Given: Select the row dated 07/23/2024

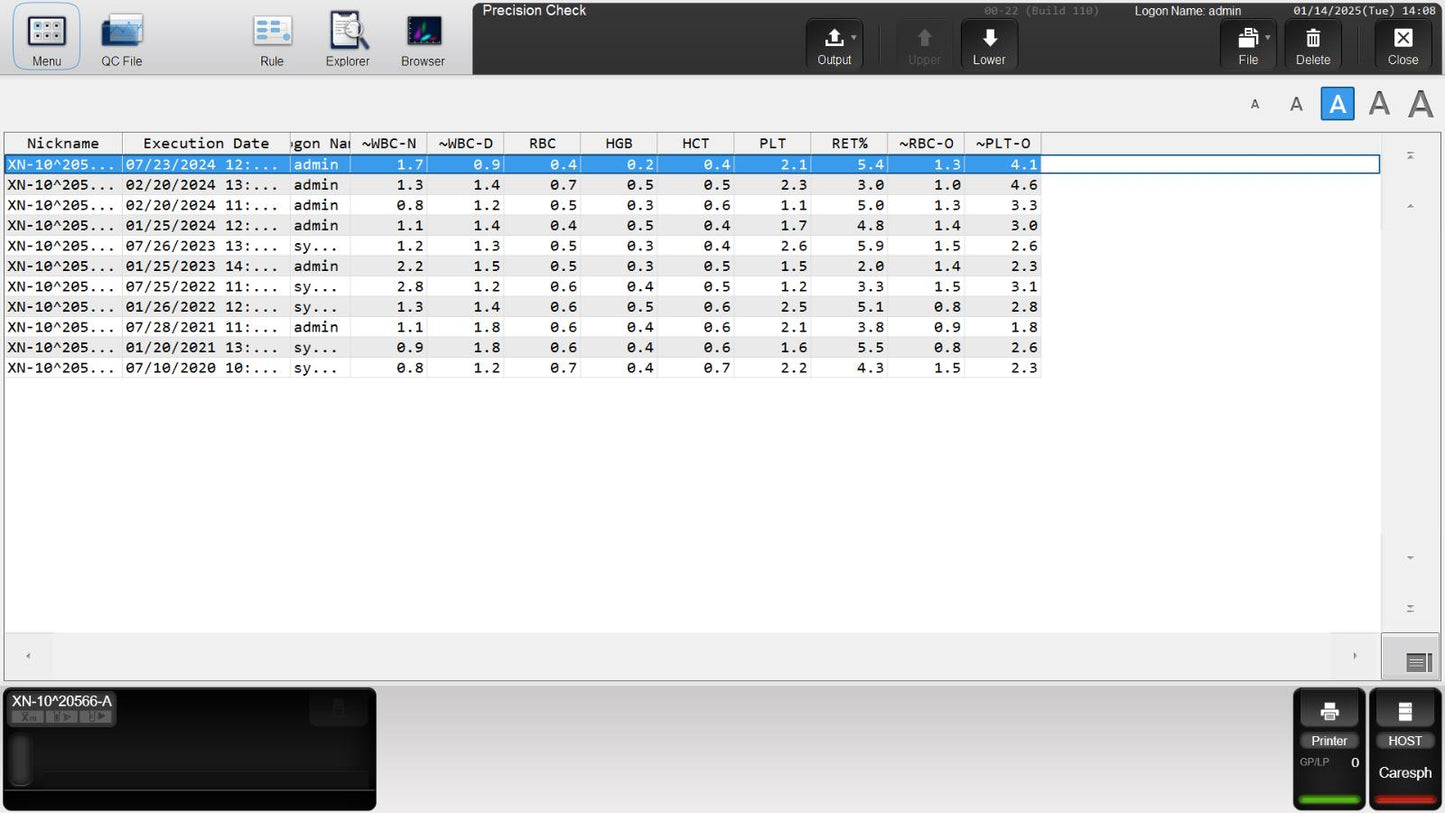Looking at the screenshot, I should (692, 165).
